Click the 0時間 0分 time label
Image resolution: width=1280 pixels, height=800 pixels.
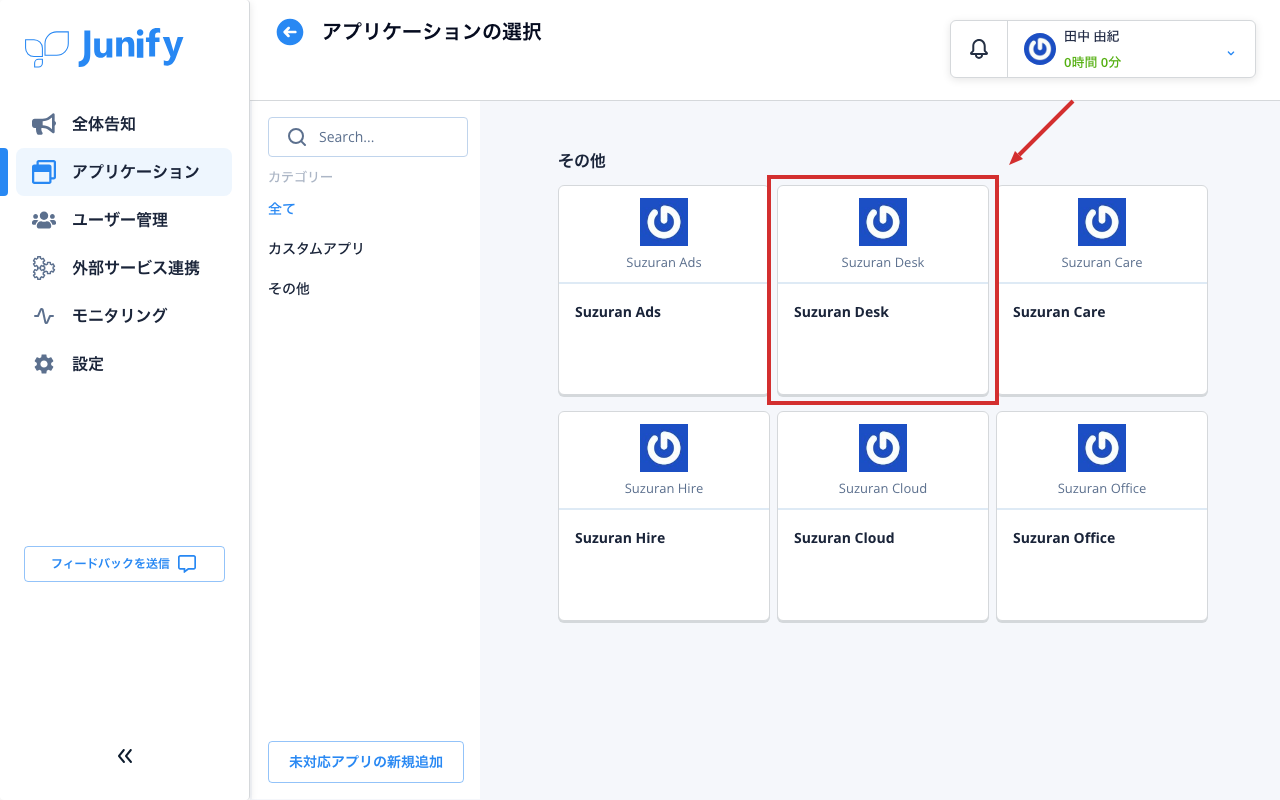(1092, 62)
